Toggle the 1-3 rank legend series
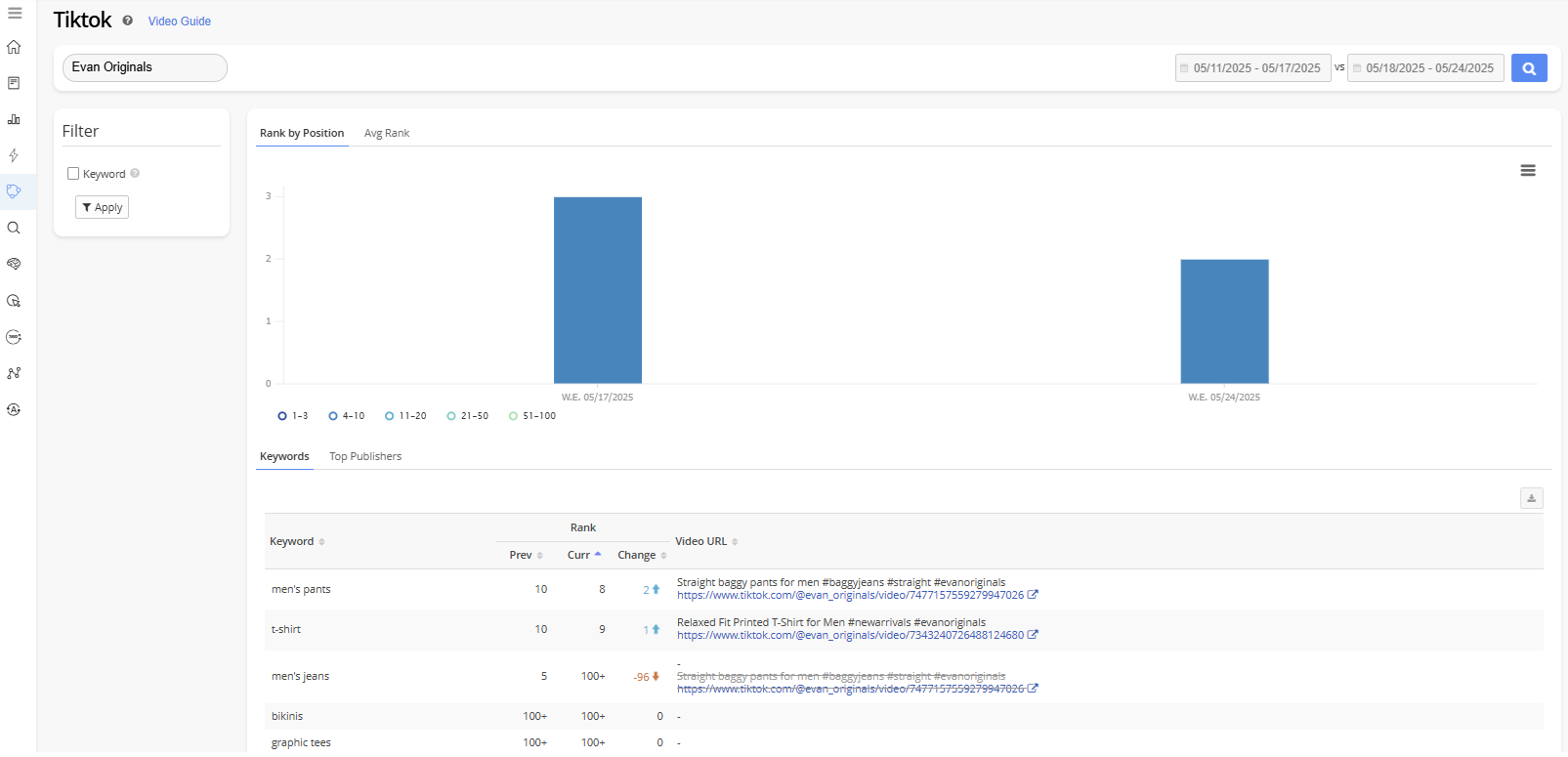Screen dimensions: 1568x757 click(x=292, y=416)
